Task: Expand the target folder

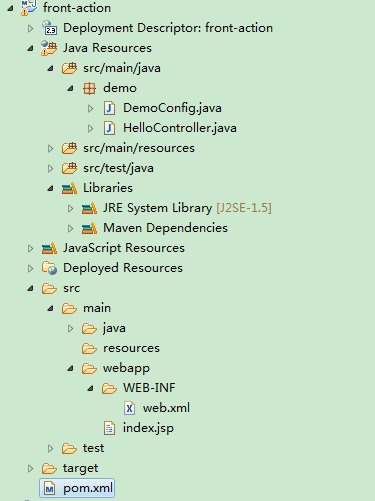Action: (x=30, y=468)
